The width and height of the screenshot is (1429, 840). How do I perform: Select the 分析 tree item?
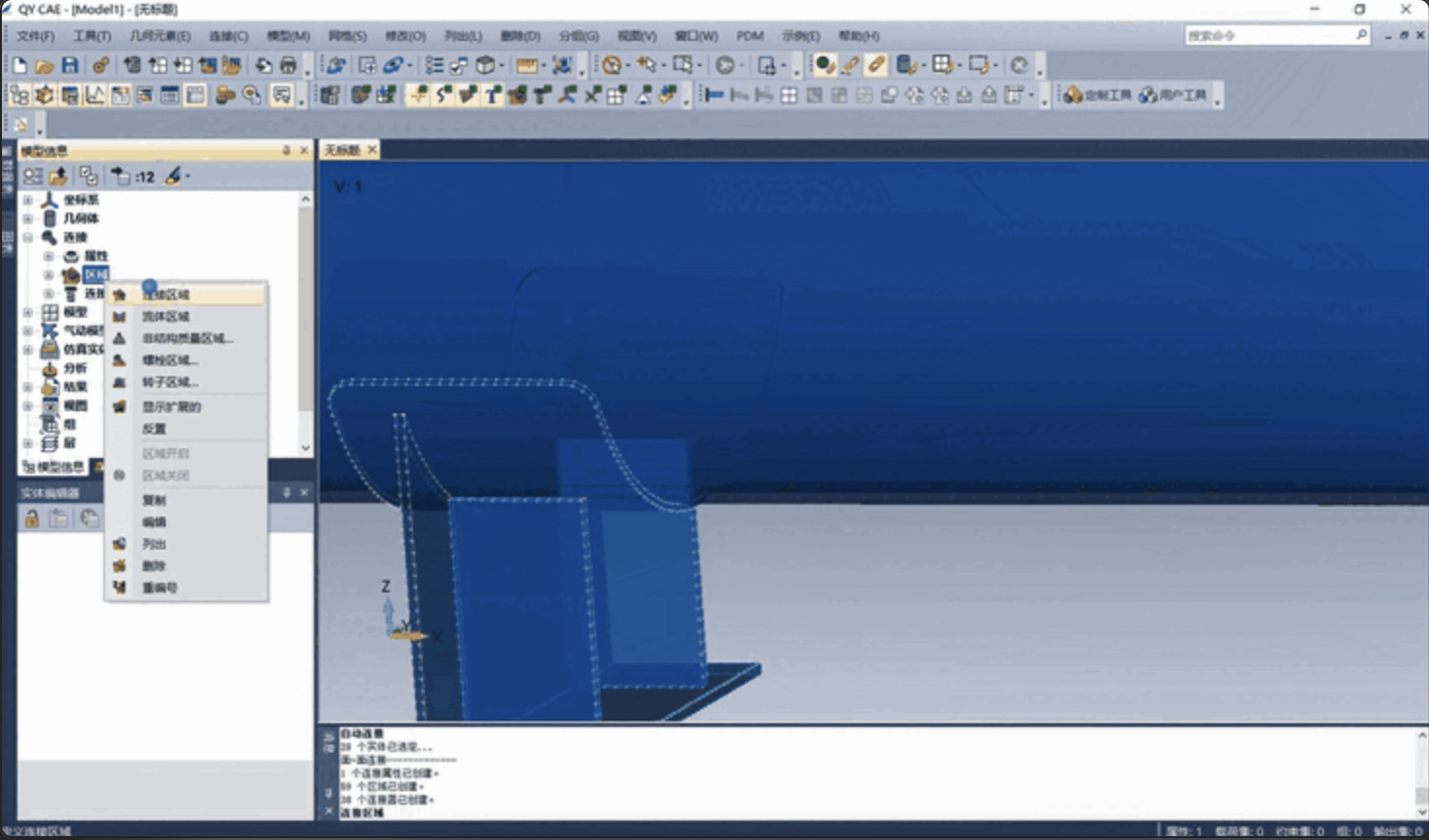coord(75,368)
